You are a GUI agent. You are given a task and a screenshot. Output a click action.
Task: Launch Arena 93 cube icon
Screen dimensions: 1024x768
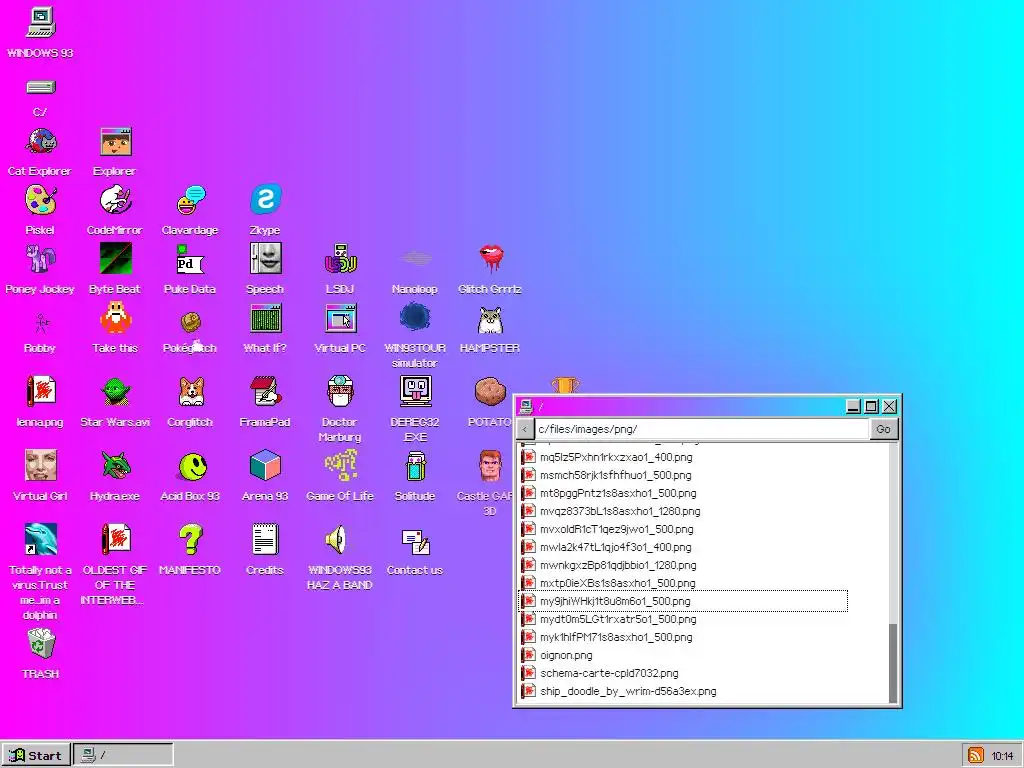(x=266, y=466)
